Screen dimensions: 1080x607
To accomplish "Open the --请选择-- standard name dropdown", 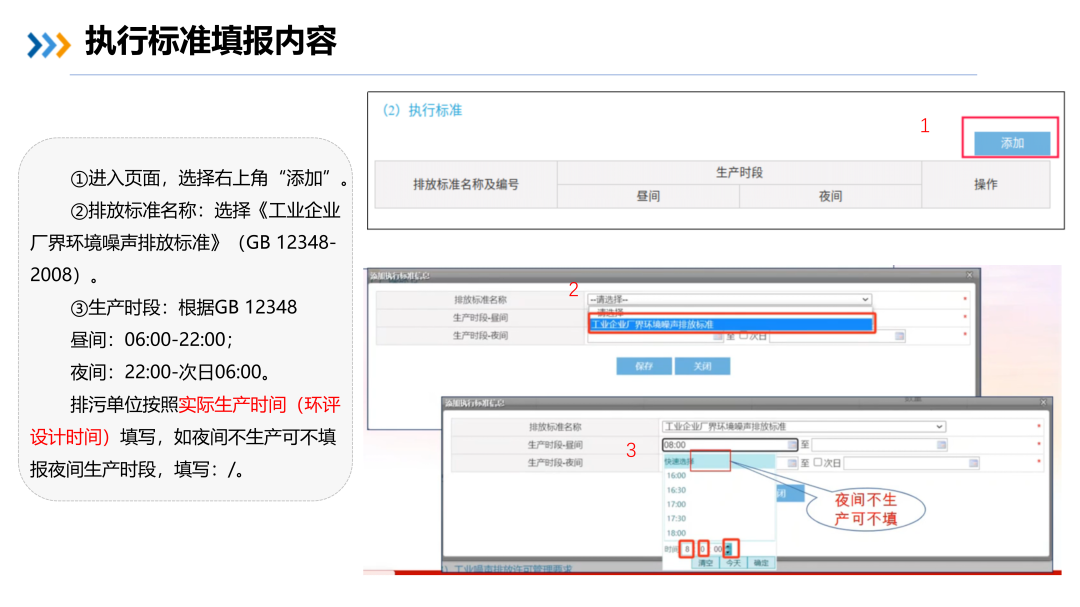I will pos(729,299).
